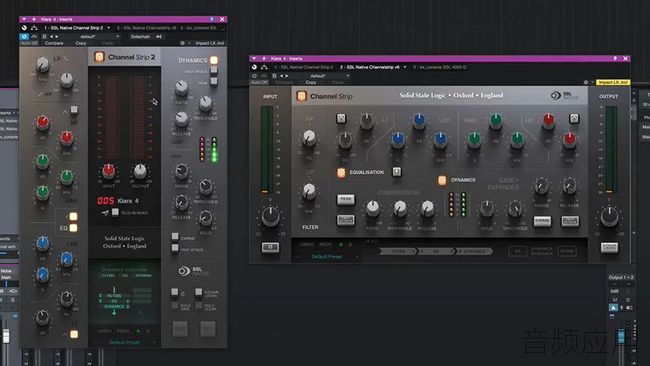This screenshot has height=366, width=650.
Task: Activate plugin bypass button in Channel Strip 2 window
Action: point(24,36)
